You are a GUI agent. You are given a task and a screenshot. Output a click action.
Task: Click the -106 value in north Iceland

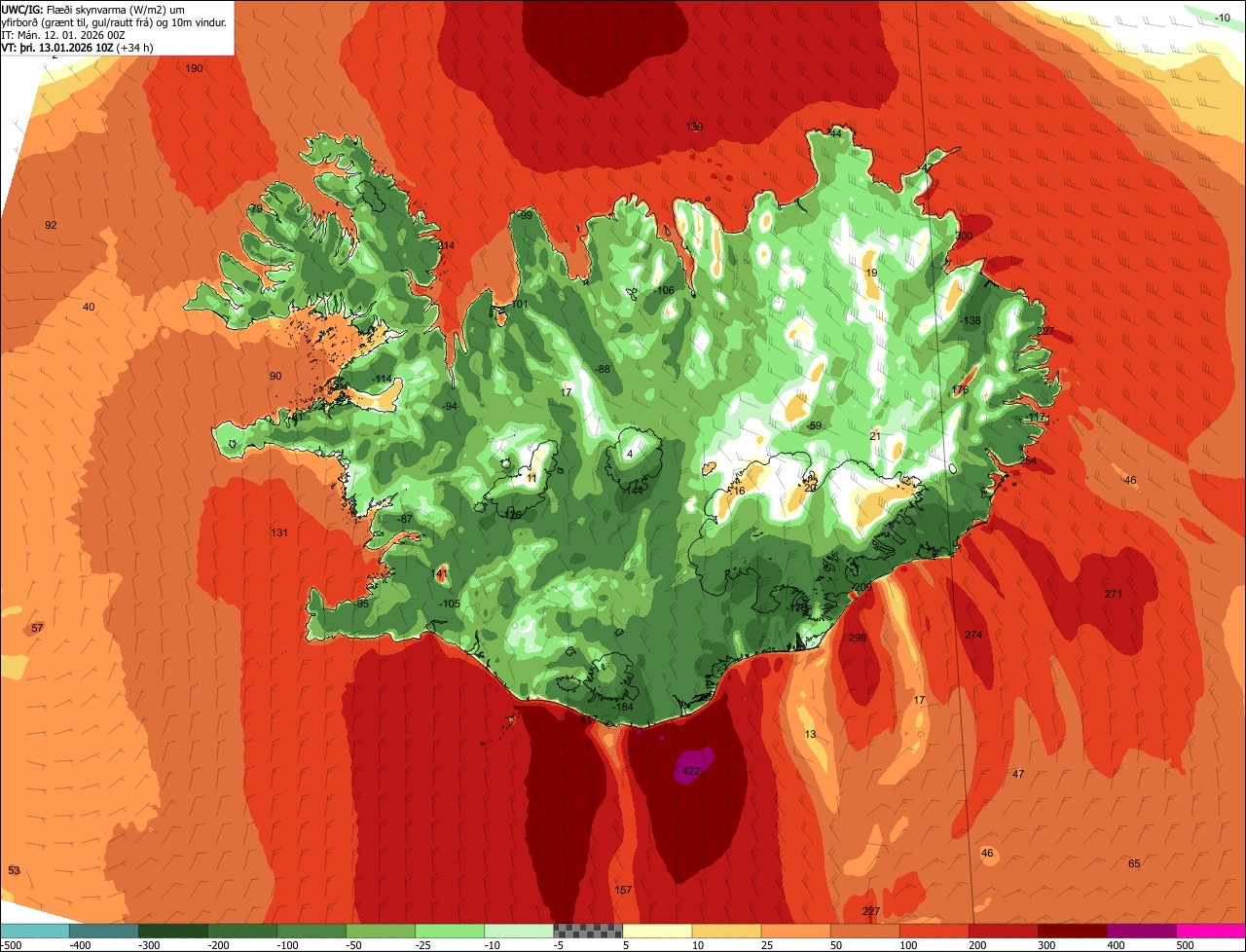pyautogui.click(x=663, y=290)
